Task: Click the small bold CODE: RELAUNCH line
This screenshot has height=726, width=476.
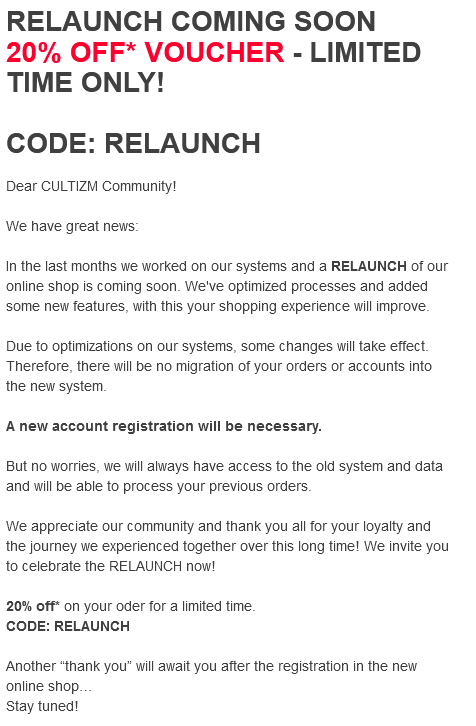Action: pos(68,626)
